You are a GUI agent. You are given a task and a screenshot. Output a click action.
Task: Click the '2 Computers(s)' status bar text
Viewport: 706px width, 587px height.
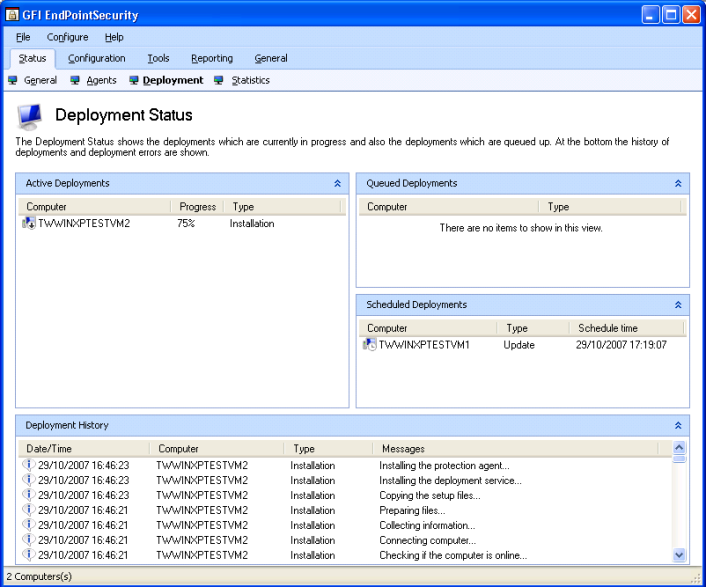click(39, 576)
